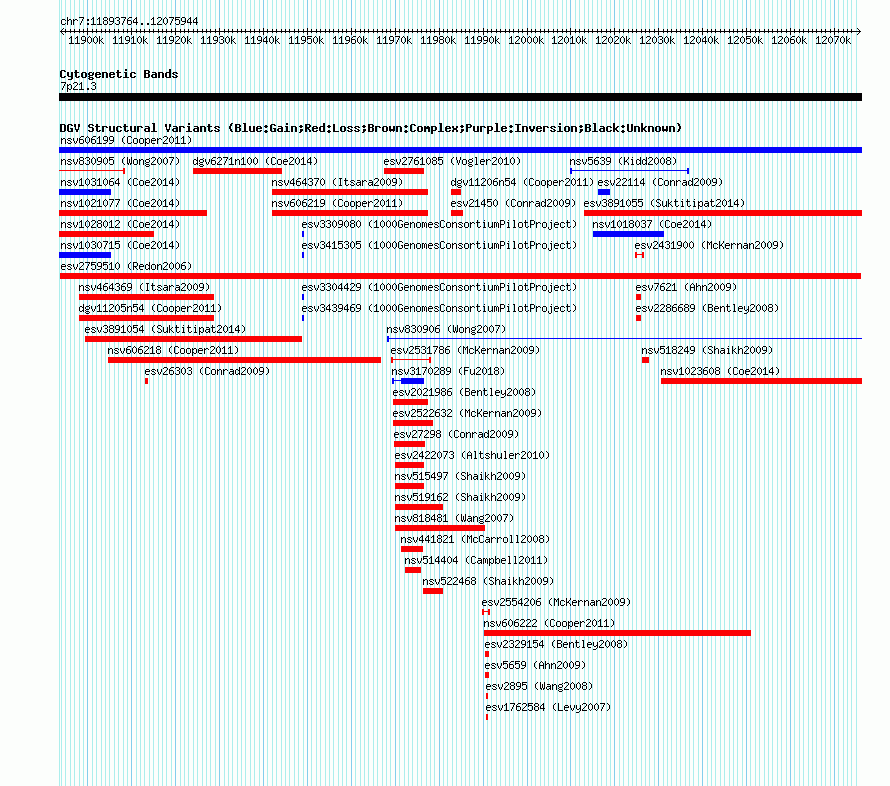Image resolution: width=890 pixels, height=786 pixels.
Task: Click the nsv5639 (Kidd2008) variant label
Action: click(x=623, y=161)
